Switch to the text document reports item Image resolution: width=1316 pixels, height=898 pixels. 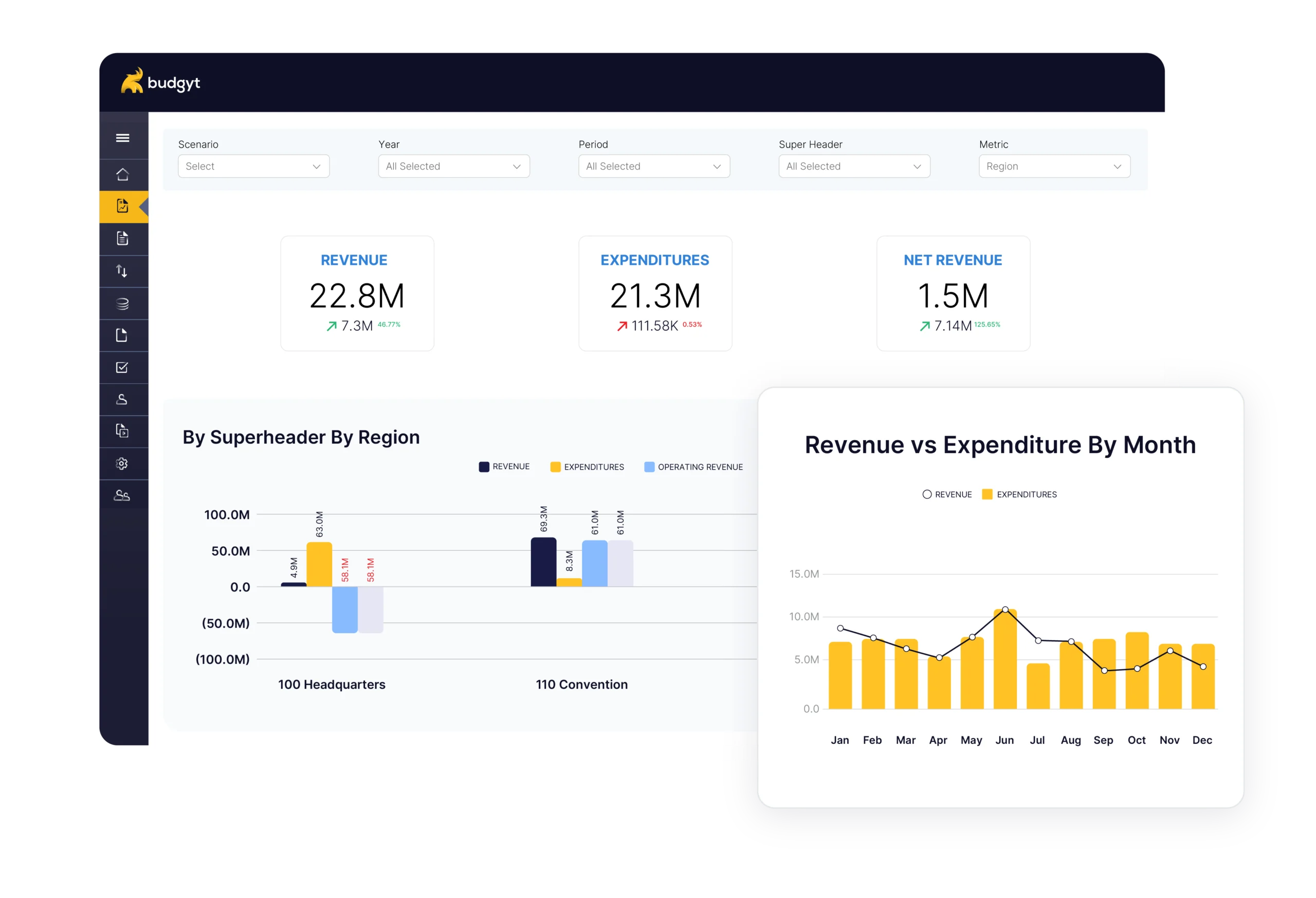click(122, 239)
